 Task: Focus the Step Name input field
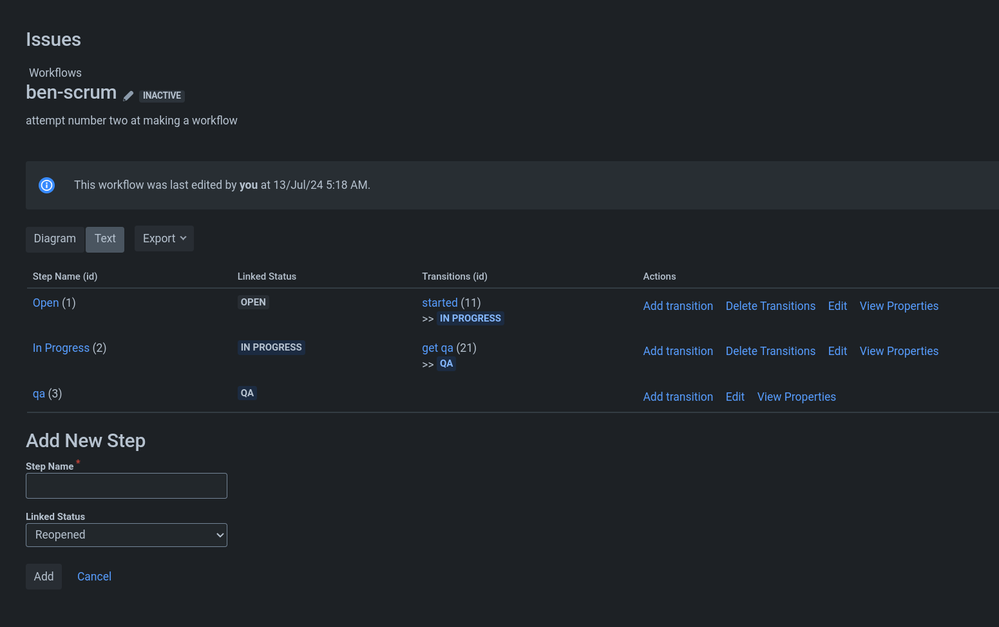126,486
